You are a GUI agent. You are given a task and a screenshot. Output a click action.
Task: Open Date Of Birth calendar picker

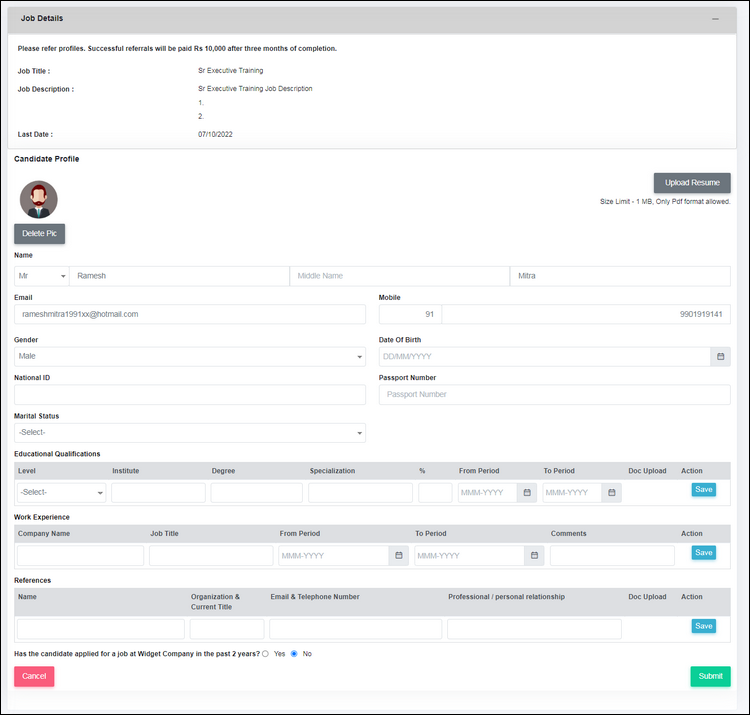click(x=720, y=356)
